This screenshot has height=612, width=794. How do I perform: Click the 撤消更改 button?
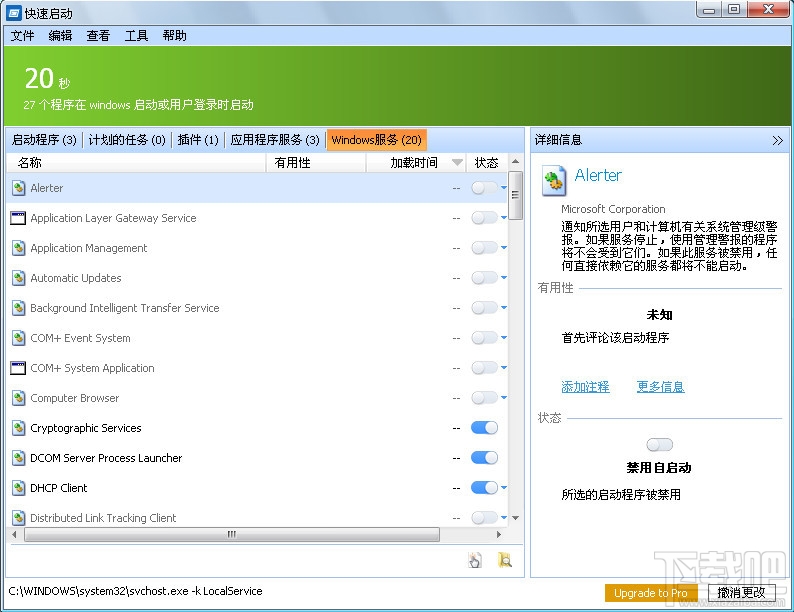tap(741, 593)
